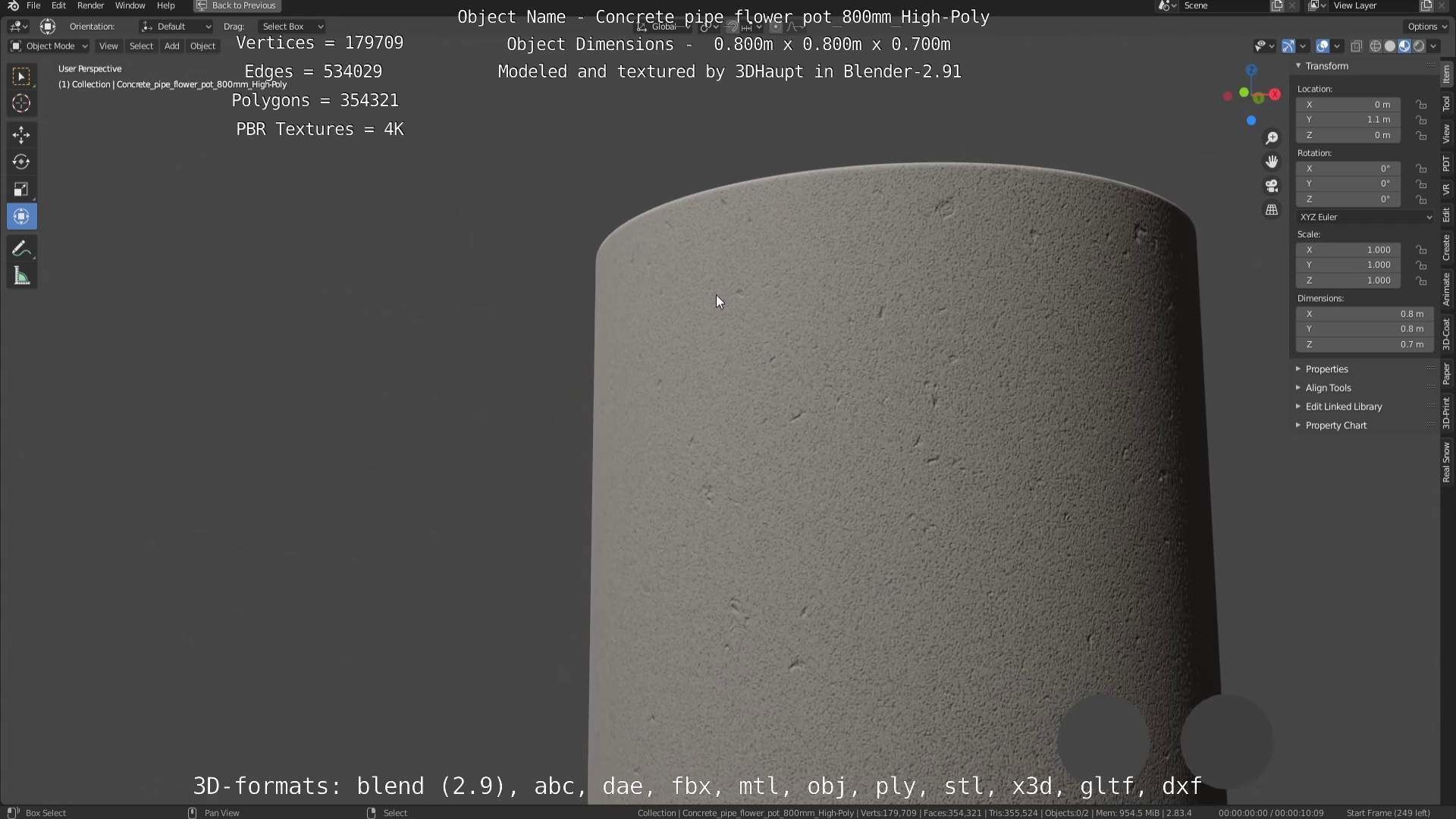1456x819 pixels.
Task: Switch to solid shading
Action: [x=1389, y=46]
